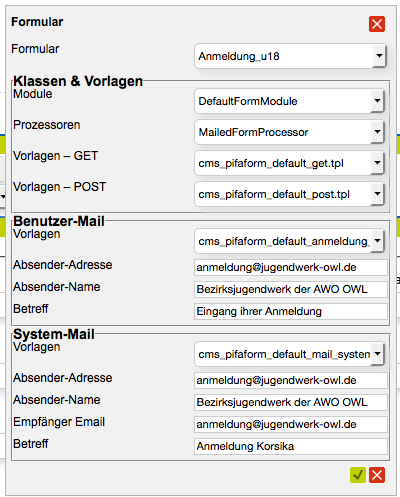Click the arrow of the Formular select box
This screenshot has height=497, width=400.
coord(379,56)
